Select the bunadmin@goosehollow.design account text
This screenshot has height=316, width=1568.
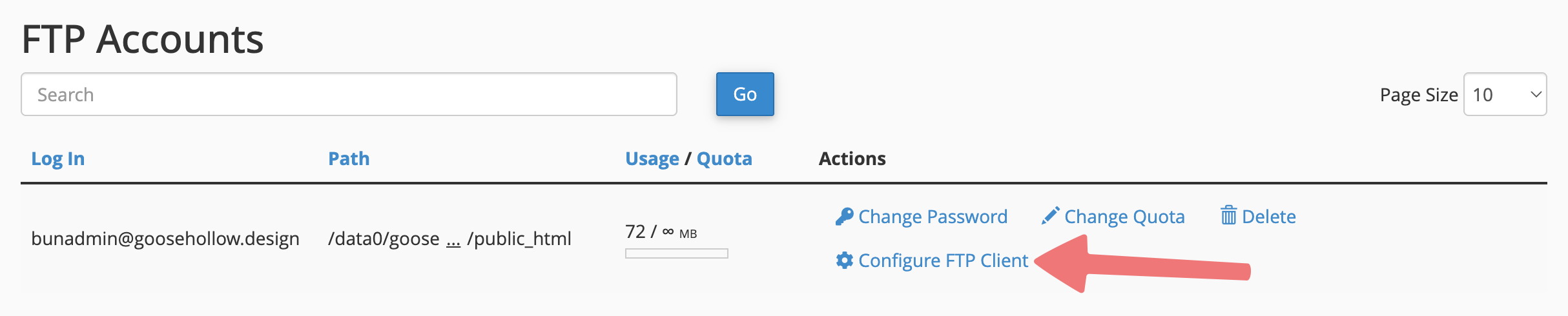[x=165, y=239]
